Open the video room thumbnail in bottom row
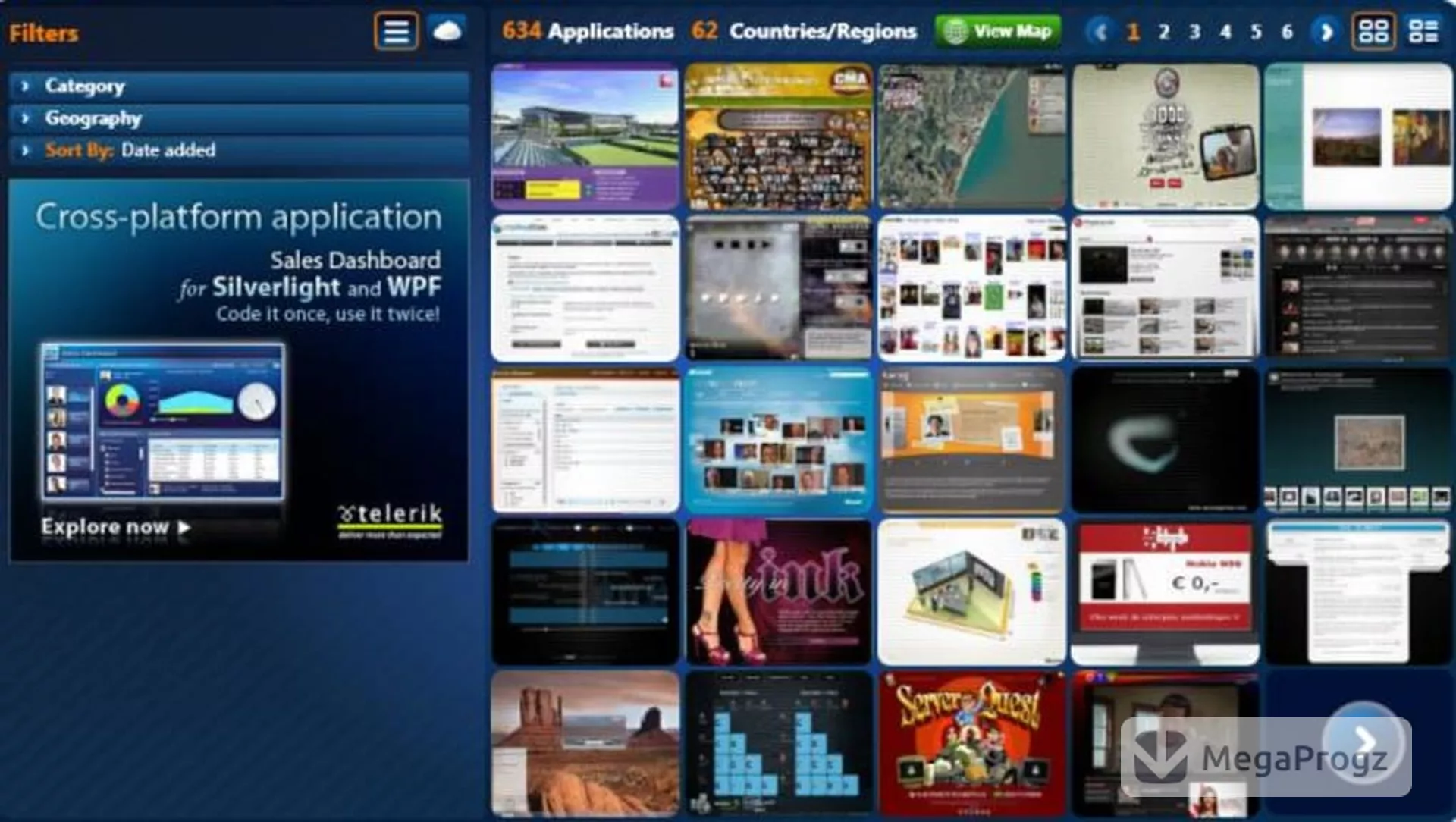 tap(1166, 743)
